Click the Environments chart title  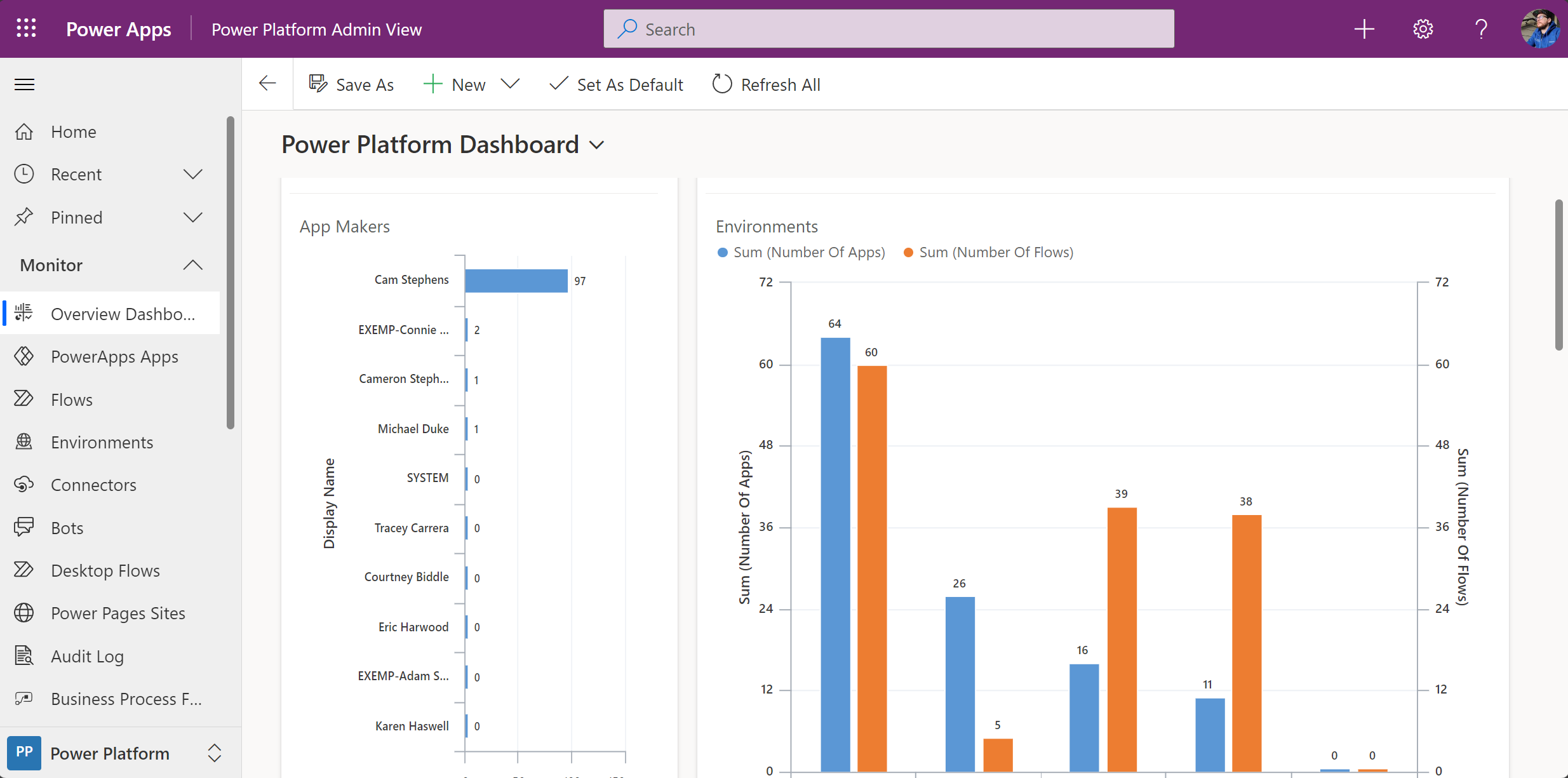click(x=767, y=227)
